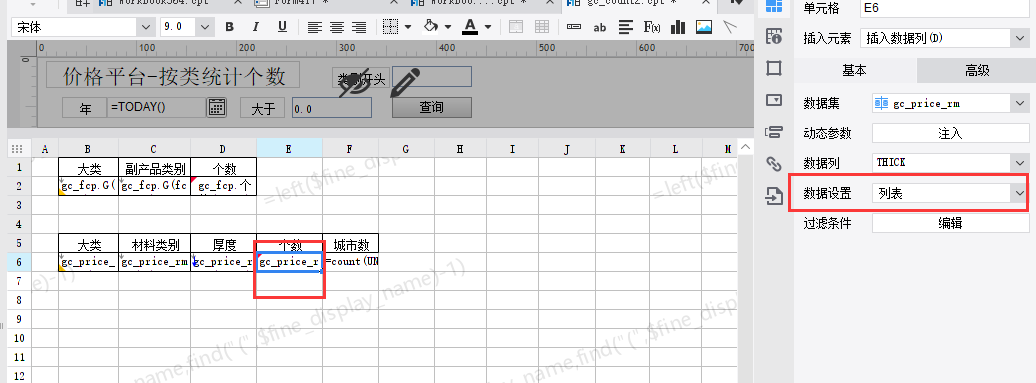Viewport: 1036px width, 383px height.
Task: Click 编辑 filter condition button
Action: [x=950, y=223]
